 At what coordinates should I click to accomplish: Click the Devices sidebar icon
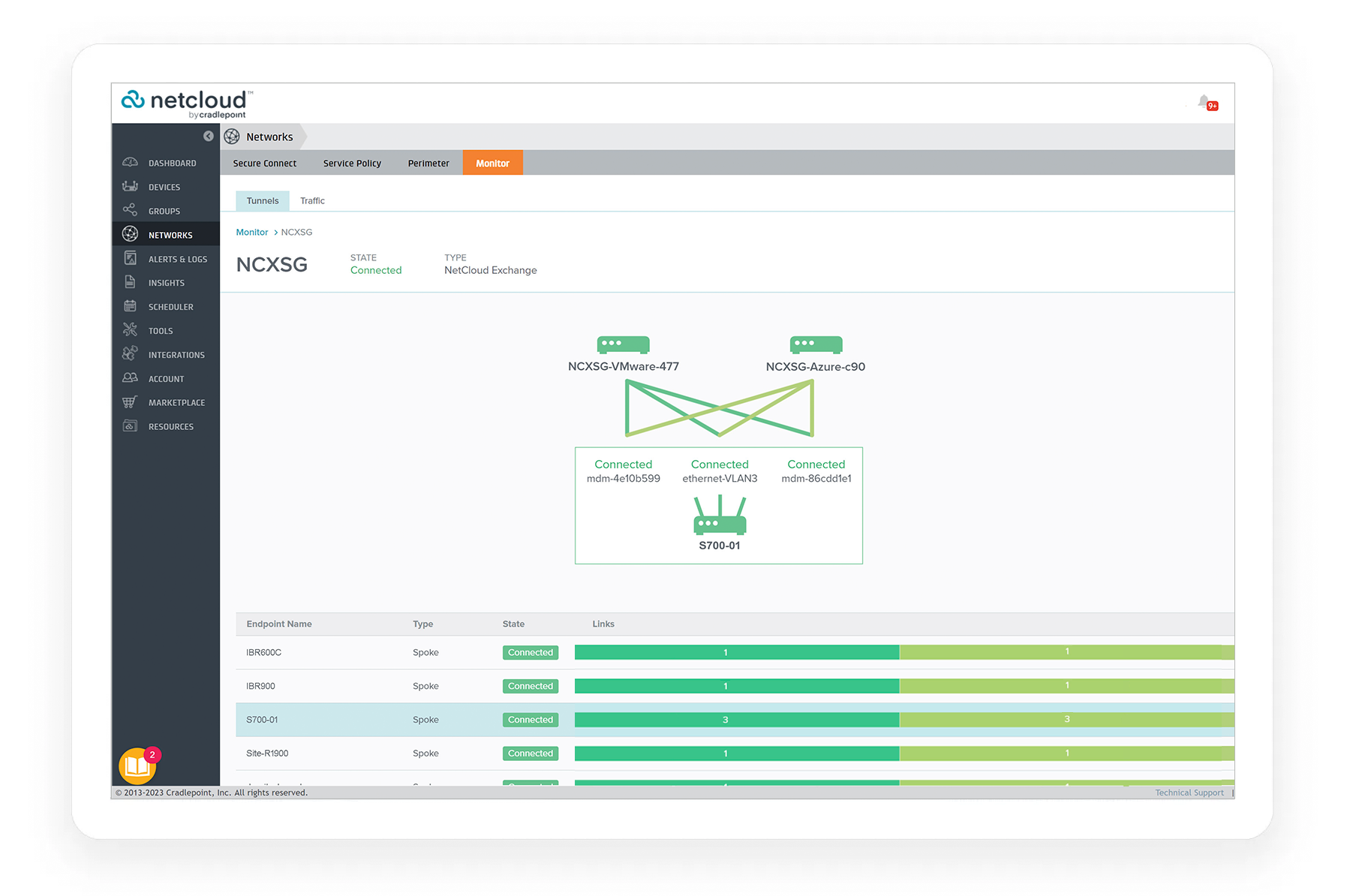[x=130, y=186]
